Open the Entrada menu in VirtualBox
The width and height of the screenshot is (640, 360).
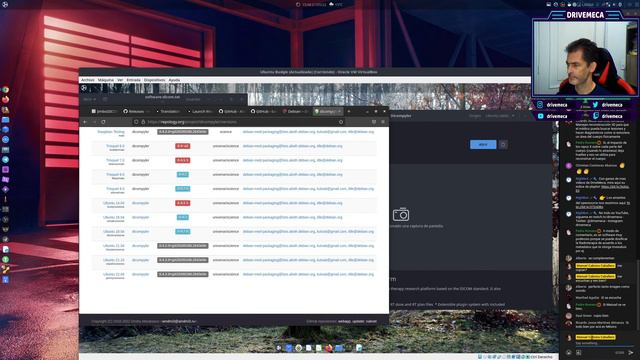click(133, 80)
